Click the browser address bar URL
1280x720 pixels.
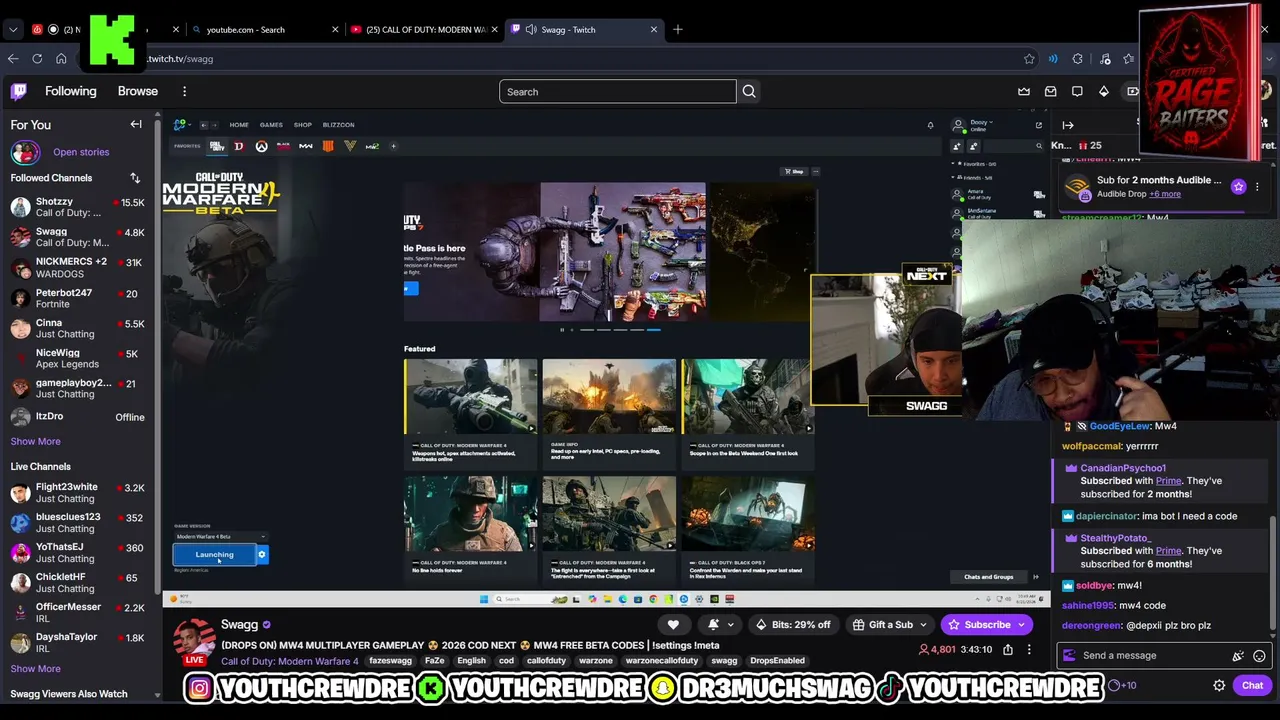coord(180,59)
